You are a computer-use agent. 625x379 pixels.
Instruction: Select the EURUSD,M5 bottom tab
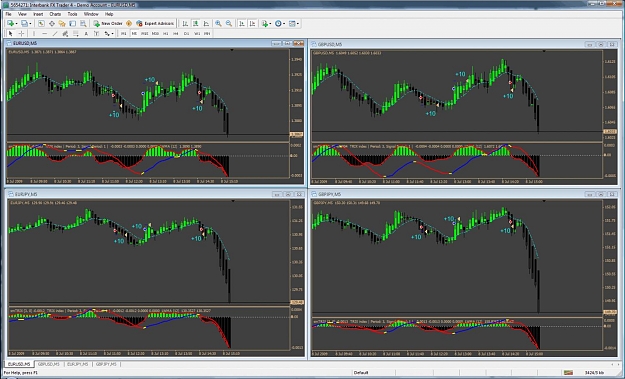point(19,364)
